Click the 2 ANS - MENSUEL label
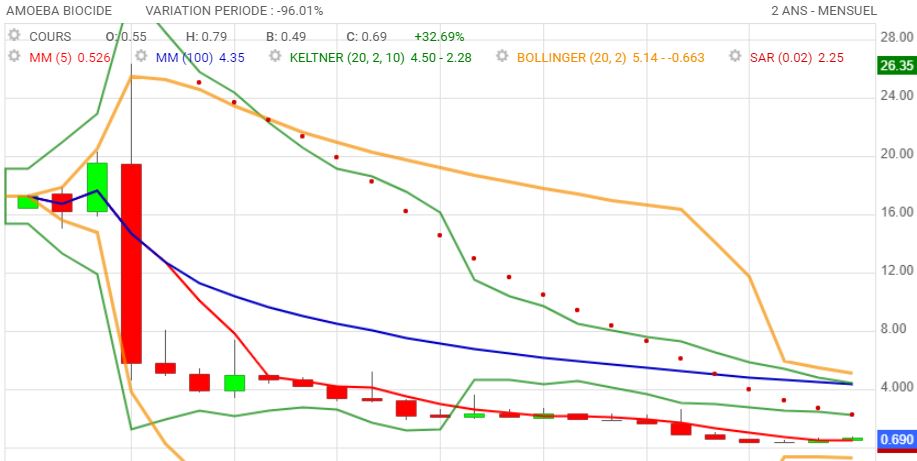Image resolution: width=917 pixels, height=461 pixels. [824, 11]
